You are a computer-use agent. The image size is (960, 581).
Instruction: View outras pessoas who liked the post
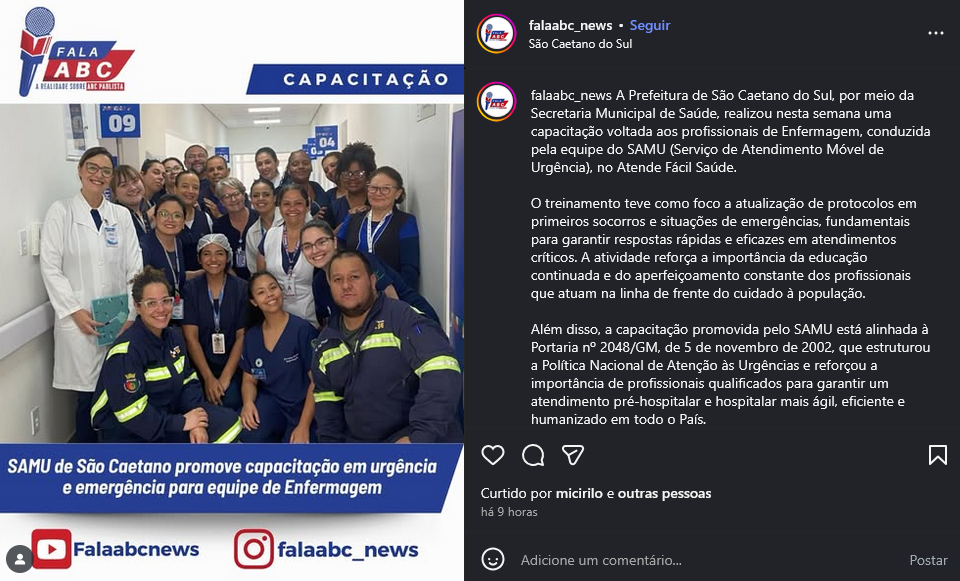[664, 493]
